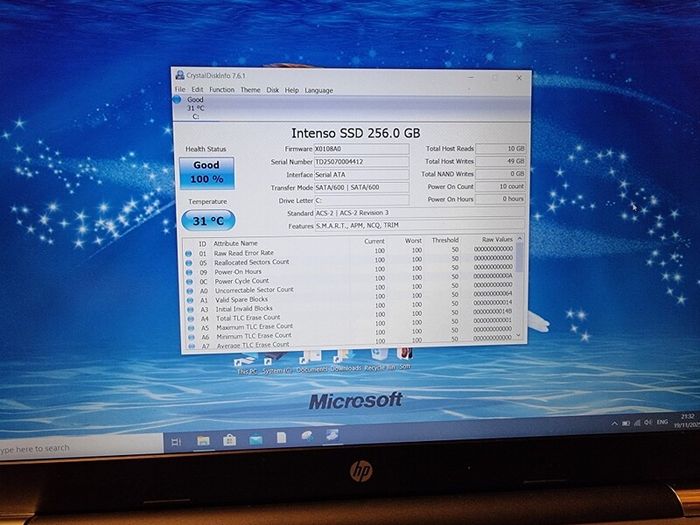The height and width of the screenshot is (525, 700).
Task: Open the Edit menu
Action: click(x=197, y=89)
